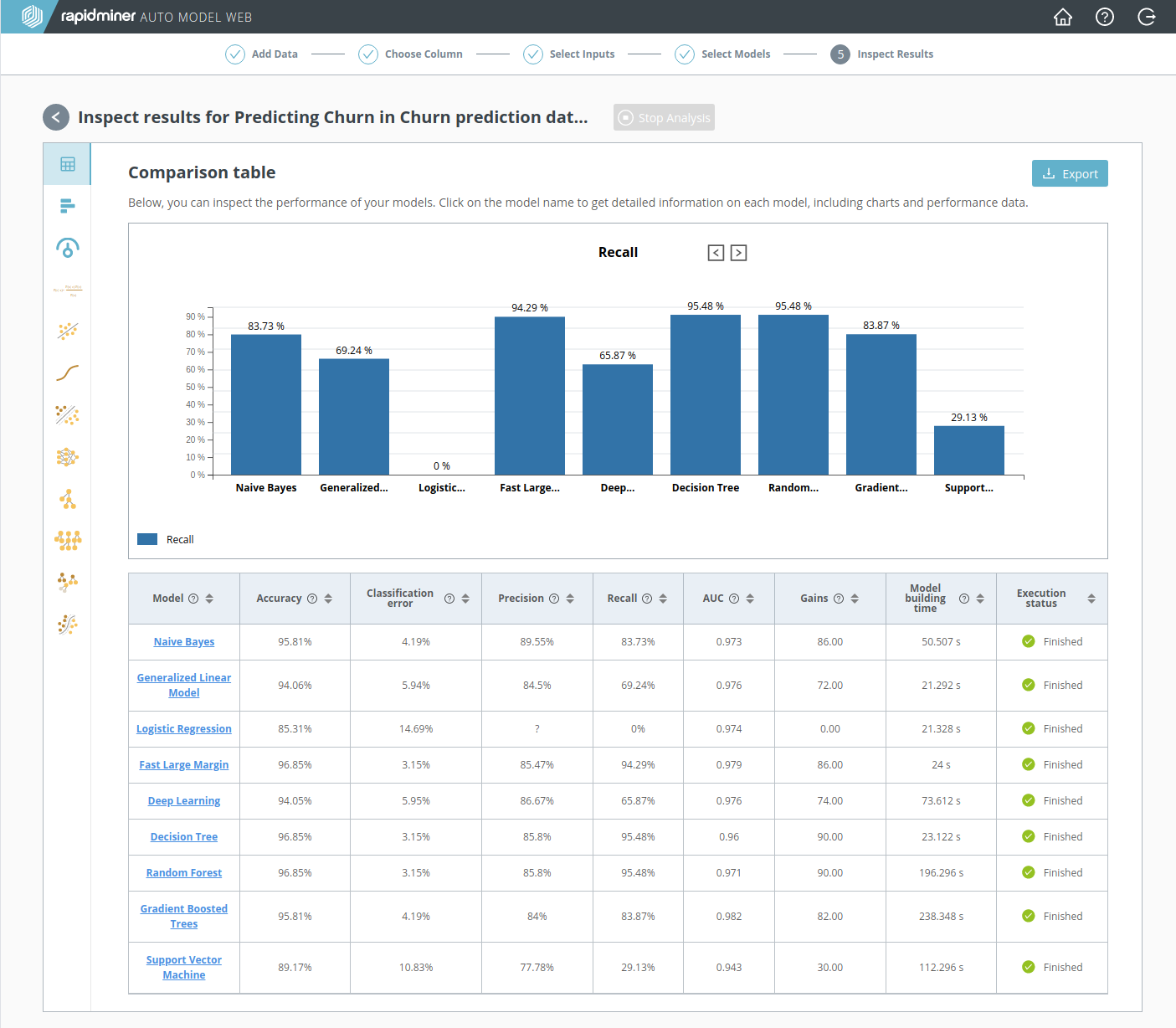Open help via the question mark icon
Viewport: 1176px width, 1028px height.
coord(1105,17)
